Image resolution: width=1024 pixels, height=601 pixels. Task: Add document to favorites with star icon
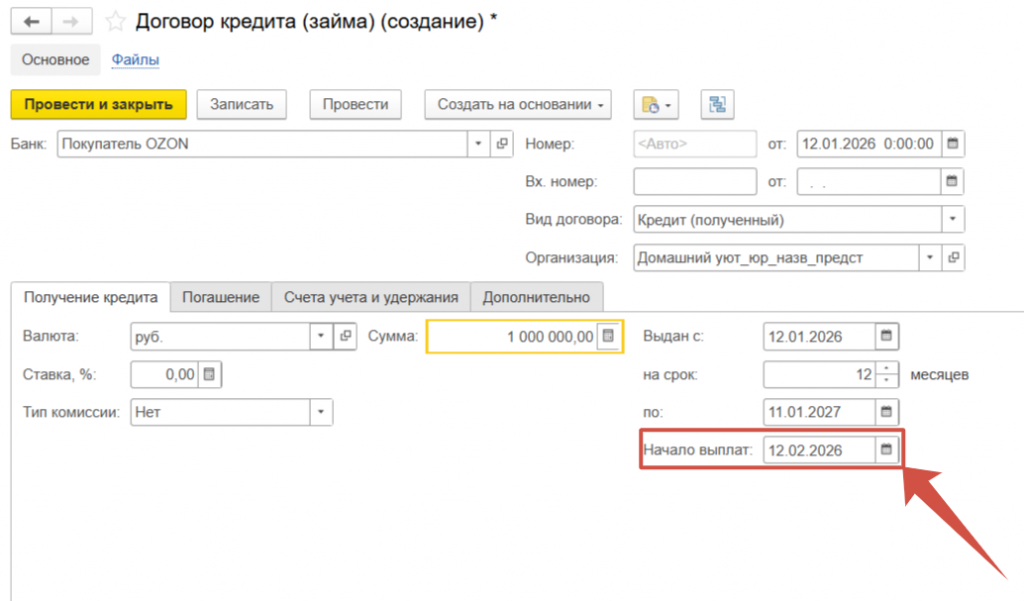point(117,21)
